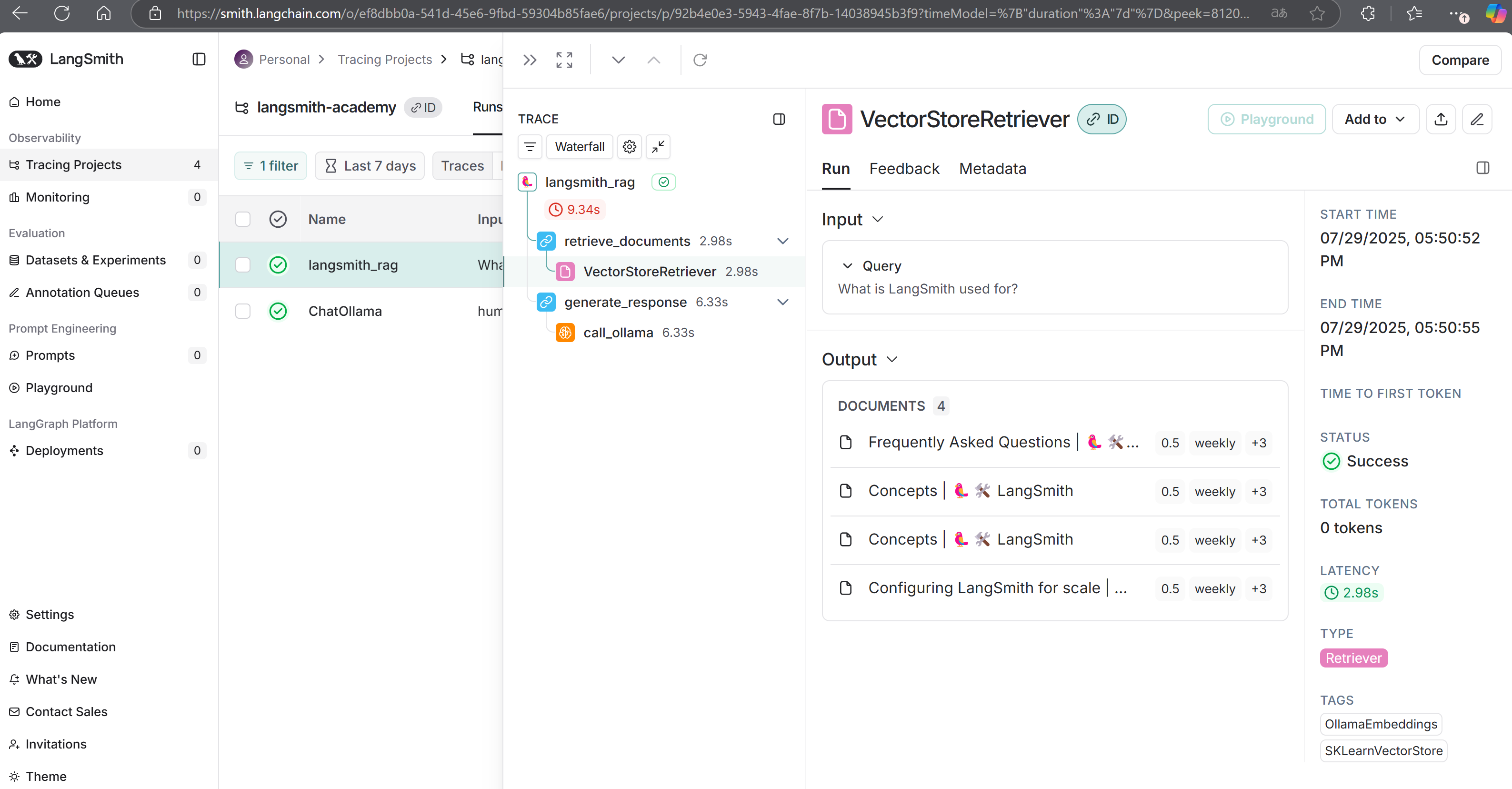This screenshot has height=789, width=1512.
Task: Click the VectorStoreRetriever pink document icon
Action: 837,119
